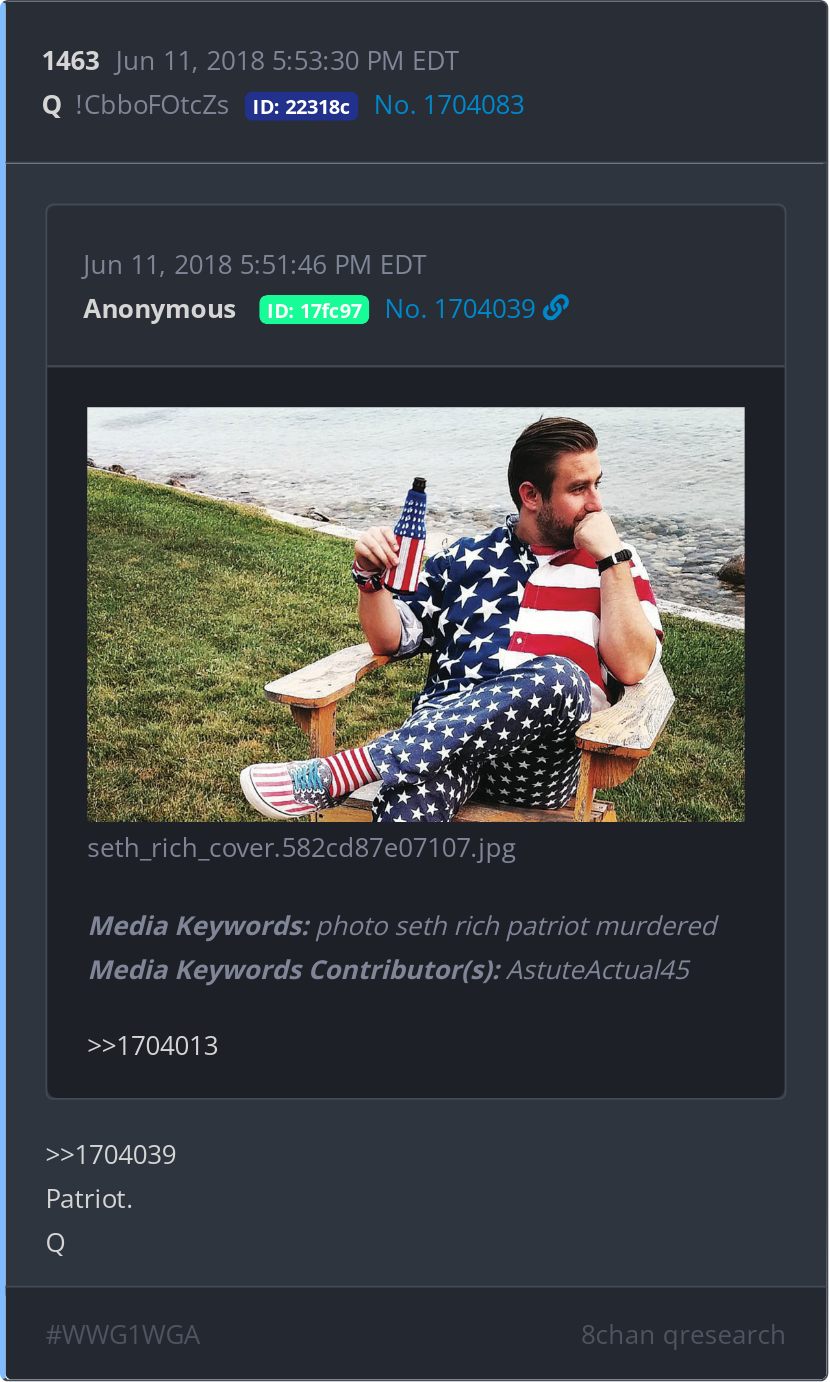Viewport: 830px width, 1382px height.
Task: Follow the >>1704013 reply reference
Action: pyautogui.click(x=153, y=1046)
